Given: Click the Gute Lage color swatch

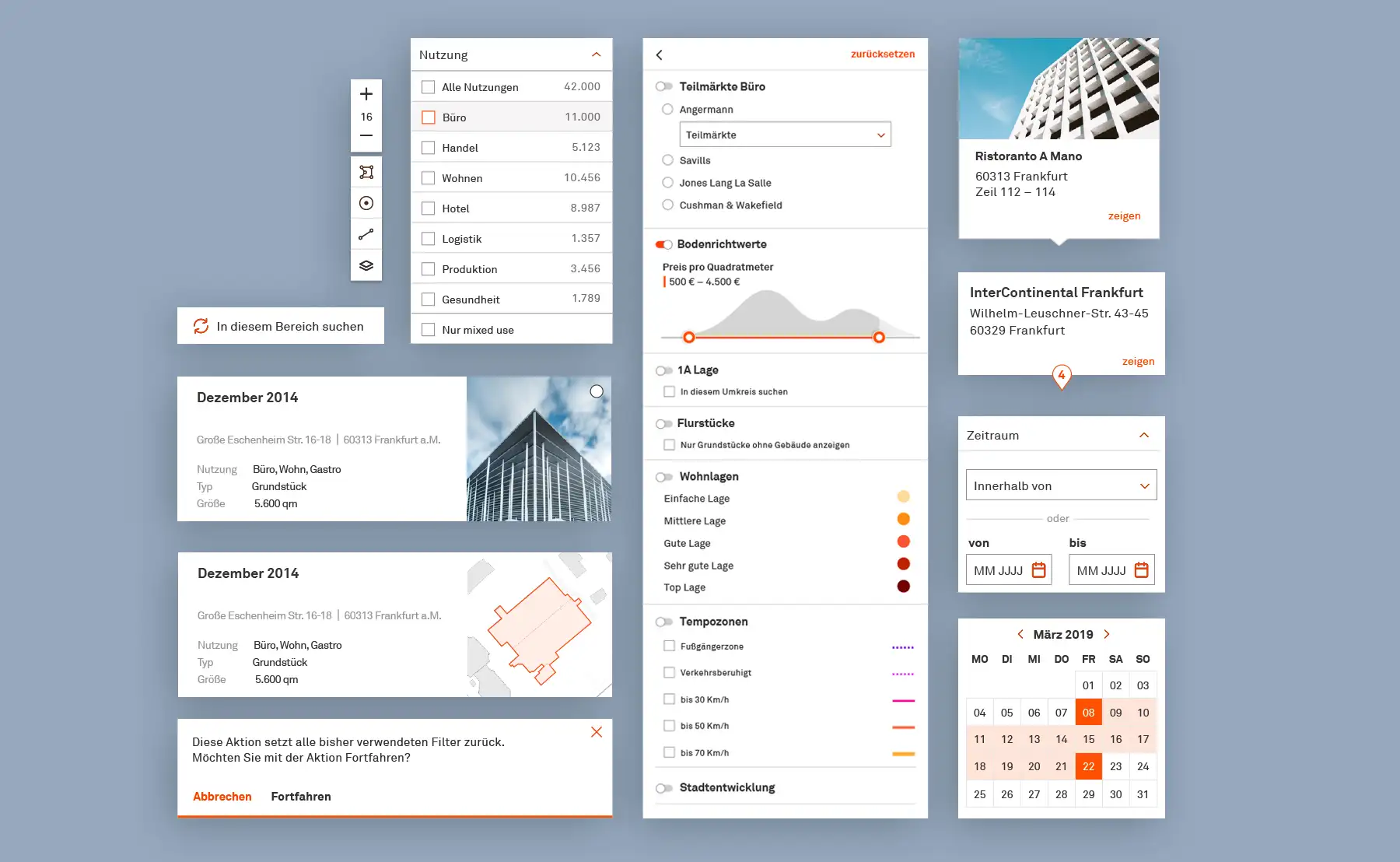Looking at the screenshot, I should 903,541.
